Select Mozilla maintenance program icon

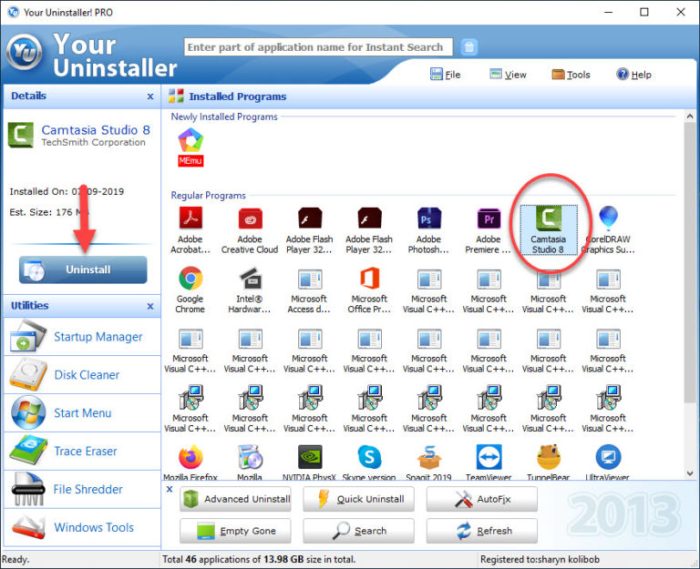tap(250, 462)
